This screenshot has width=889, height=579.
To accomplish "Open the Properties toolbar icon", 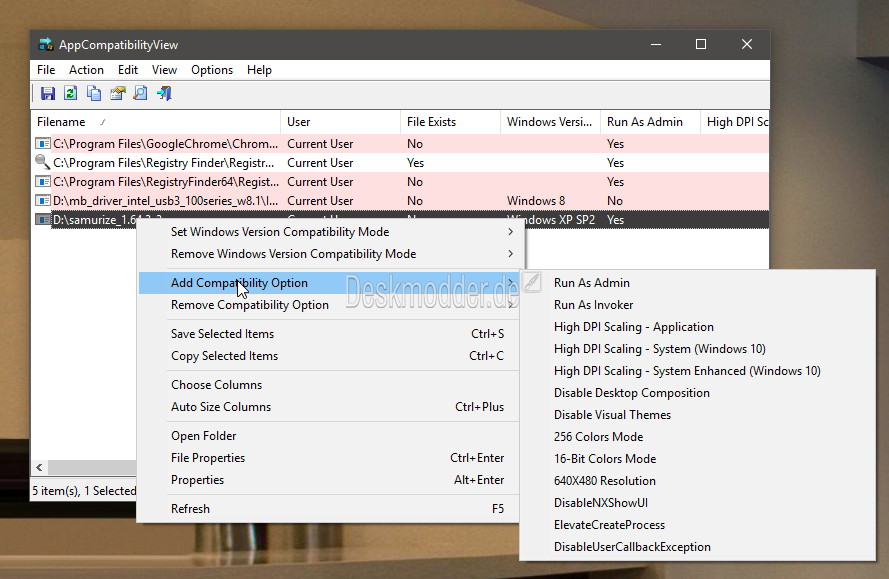I will (x=117, y=94).
